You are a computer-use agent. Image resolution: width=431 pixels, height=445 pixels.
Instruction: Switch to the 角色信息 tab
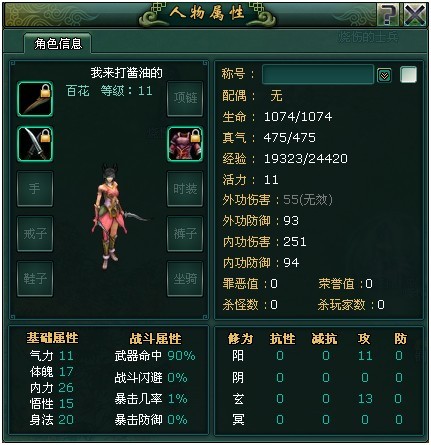coord(58,43)
